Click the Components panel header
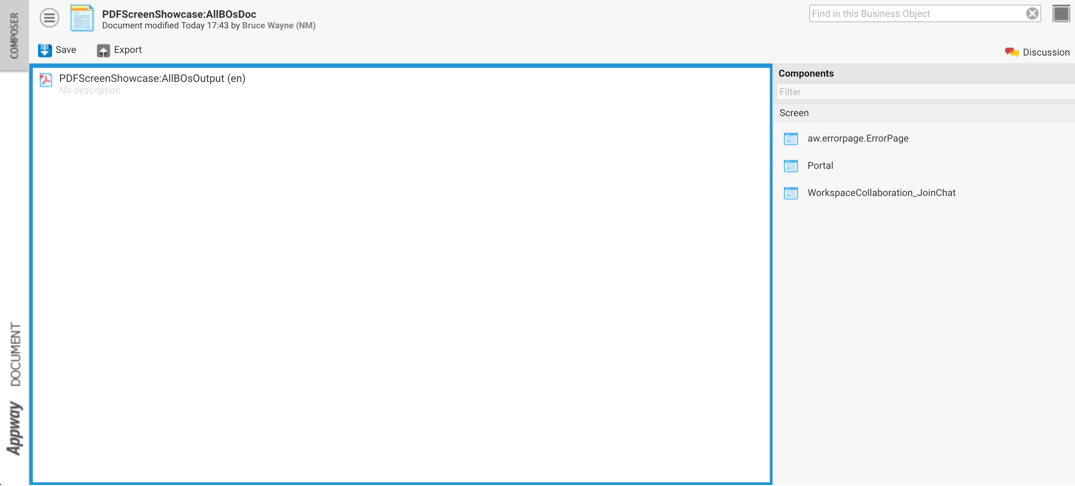This screenshot has width=1075, height=486. click(925, 73)
